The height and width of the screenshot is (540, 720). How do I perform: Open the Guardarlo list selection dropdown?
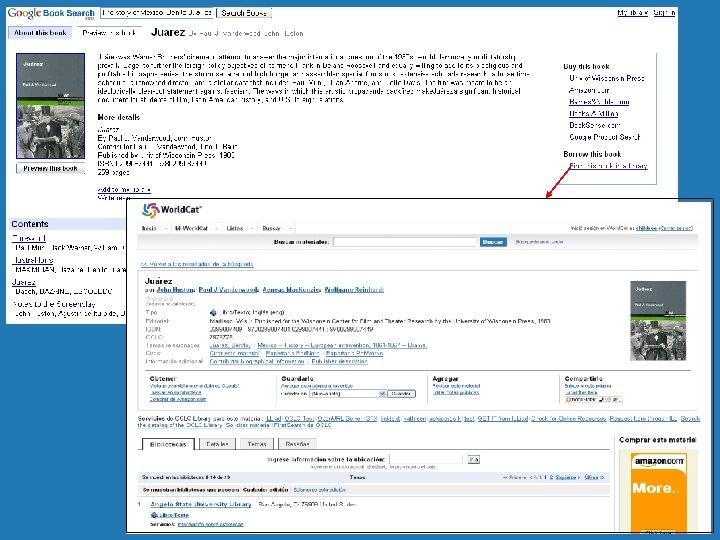[348, 394]
